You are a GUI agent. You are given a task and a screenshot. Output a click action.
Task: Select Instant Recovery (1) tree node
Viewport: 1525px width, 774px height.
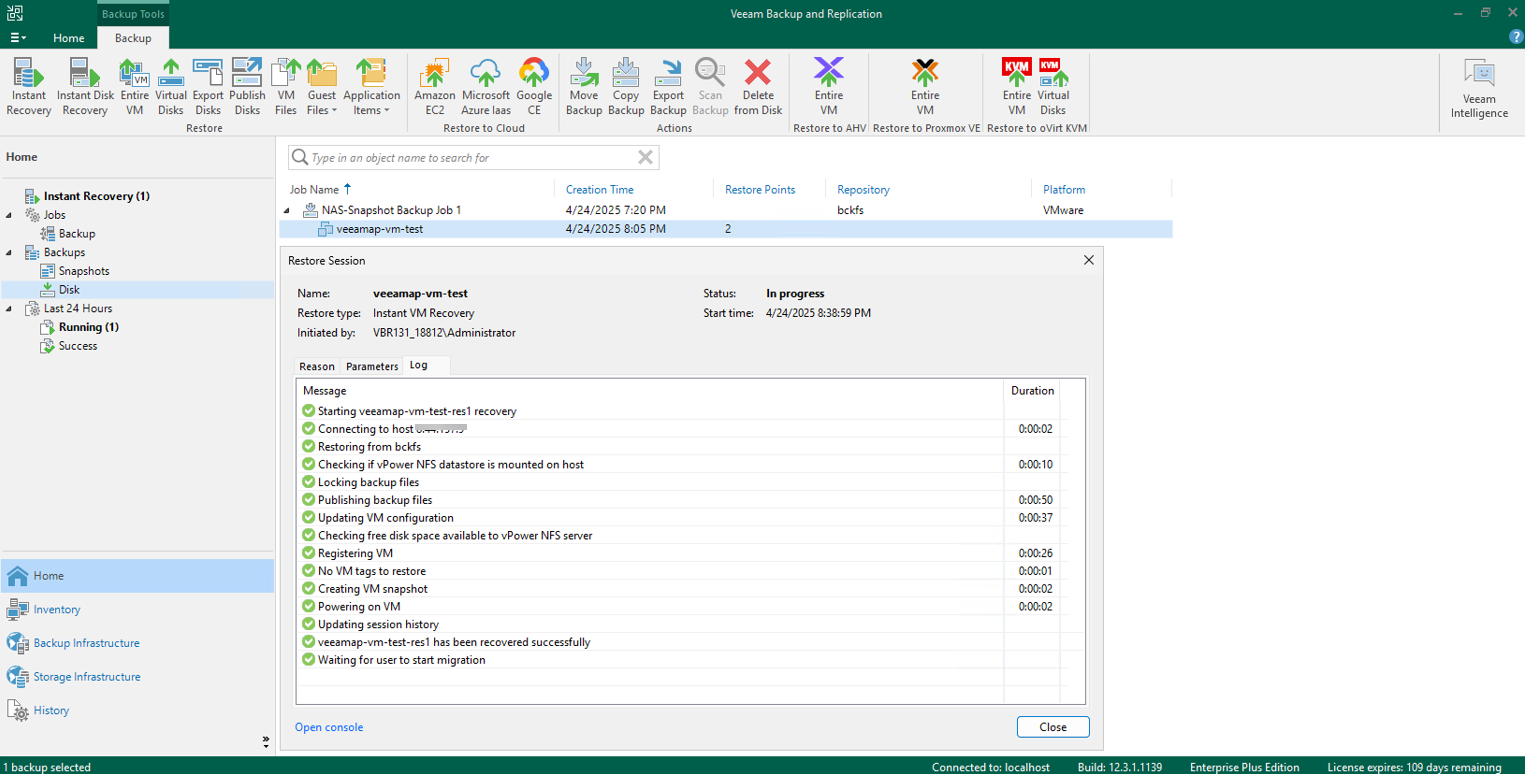pos(96,196)
